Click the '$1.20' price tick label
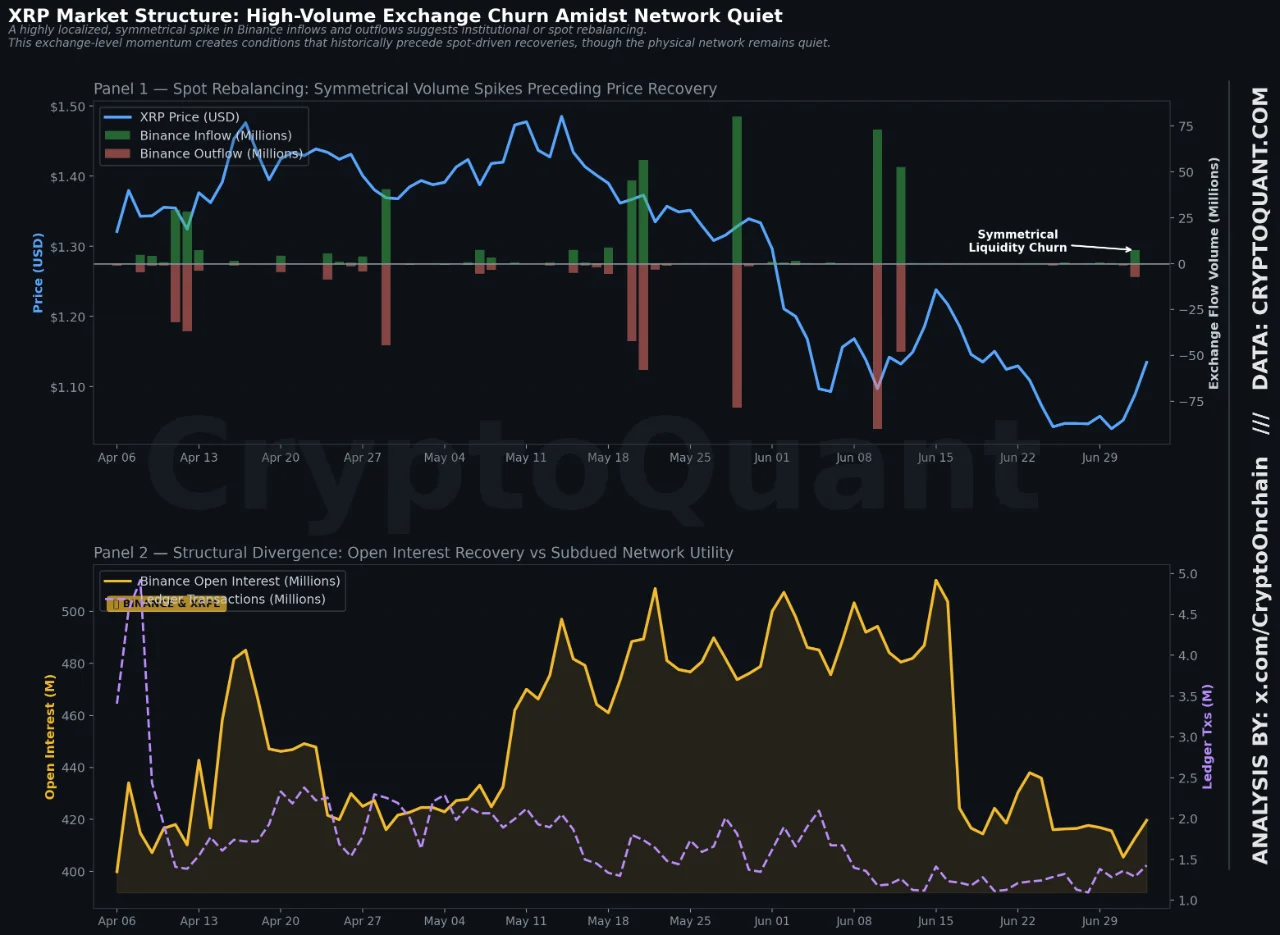 (x=67, y=317)
